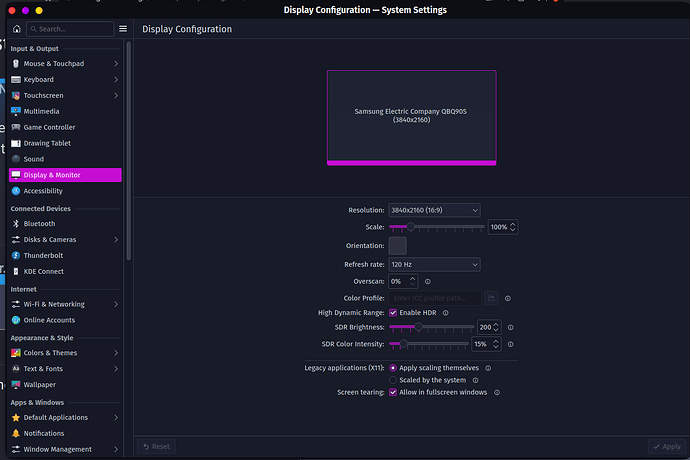Click the Text & Fonts icon
Image resolution: width=690 pixels, height=460 pixels.
[16, 369]
